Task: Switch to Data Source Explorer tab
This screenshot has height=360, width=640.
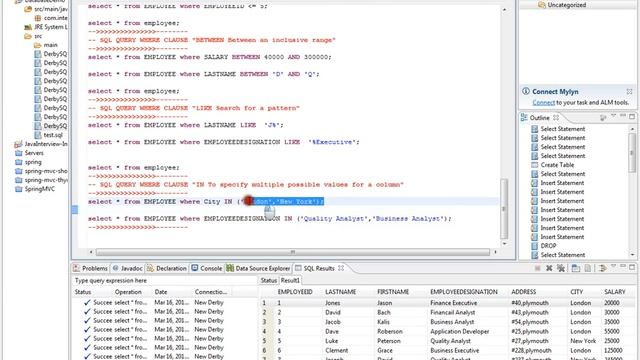Action: point(258,268)
